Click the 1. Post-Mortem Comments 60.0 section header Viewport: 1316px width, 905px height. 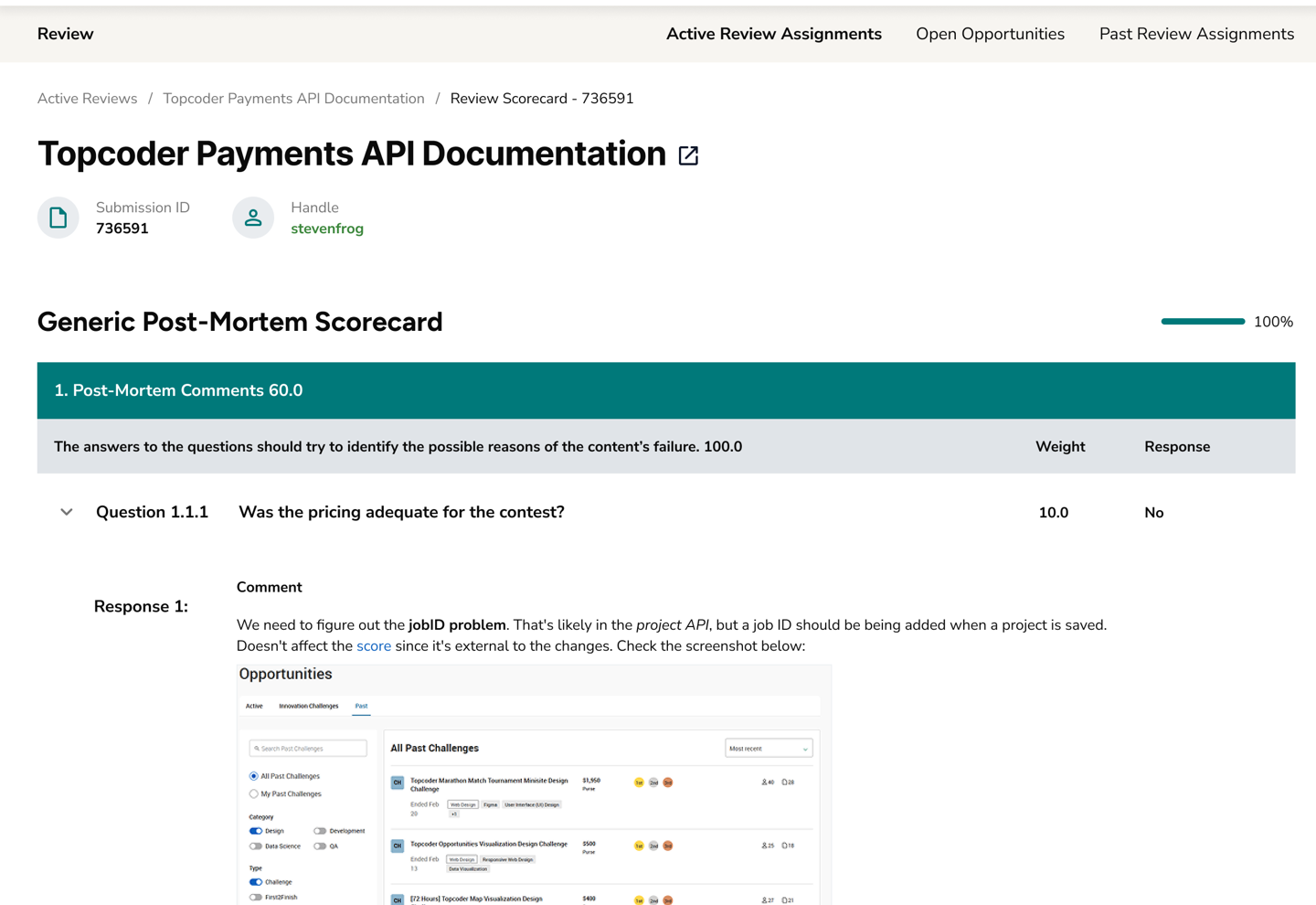666,390
